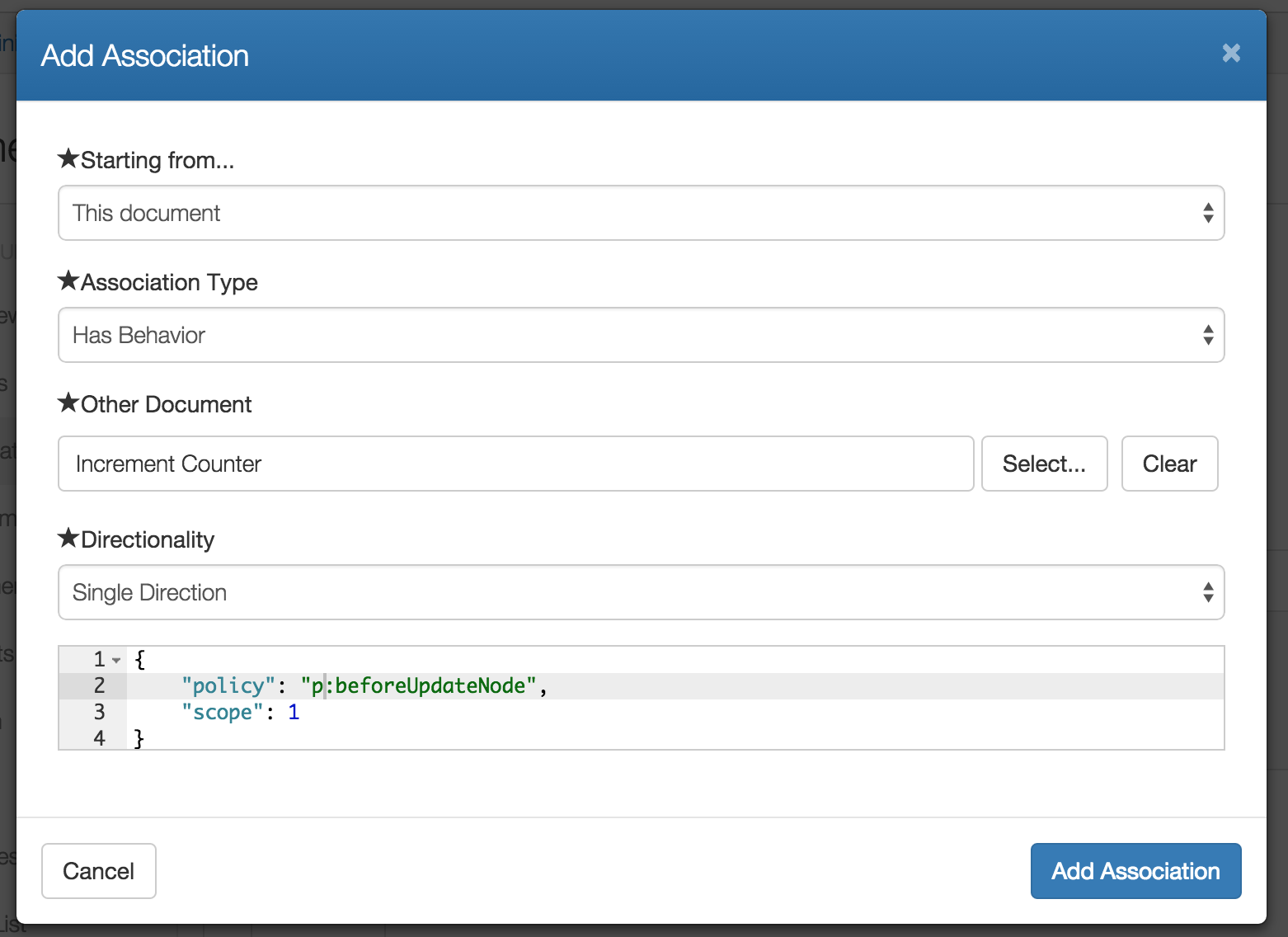Screen dimensions: 1288x937
Task: Open the Starting from dropdown
Action: [x=641, y=213]
